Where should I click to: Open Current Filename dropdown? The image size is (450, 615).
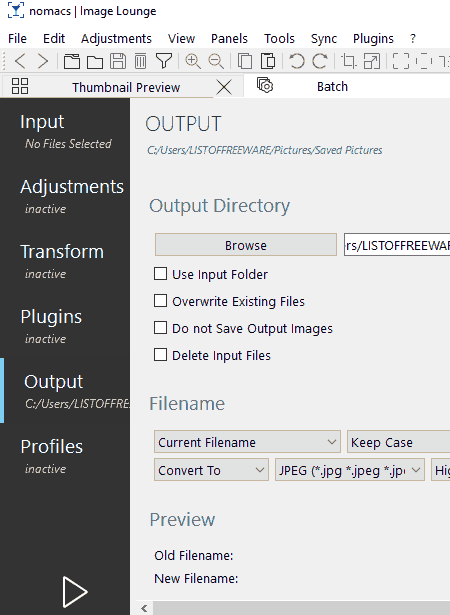tap(247, 442)
